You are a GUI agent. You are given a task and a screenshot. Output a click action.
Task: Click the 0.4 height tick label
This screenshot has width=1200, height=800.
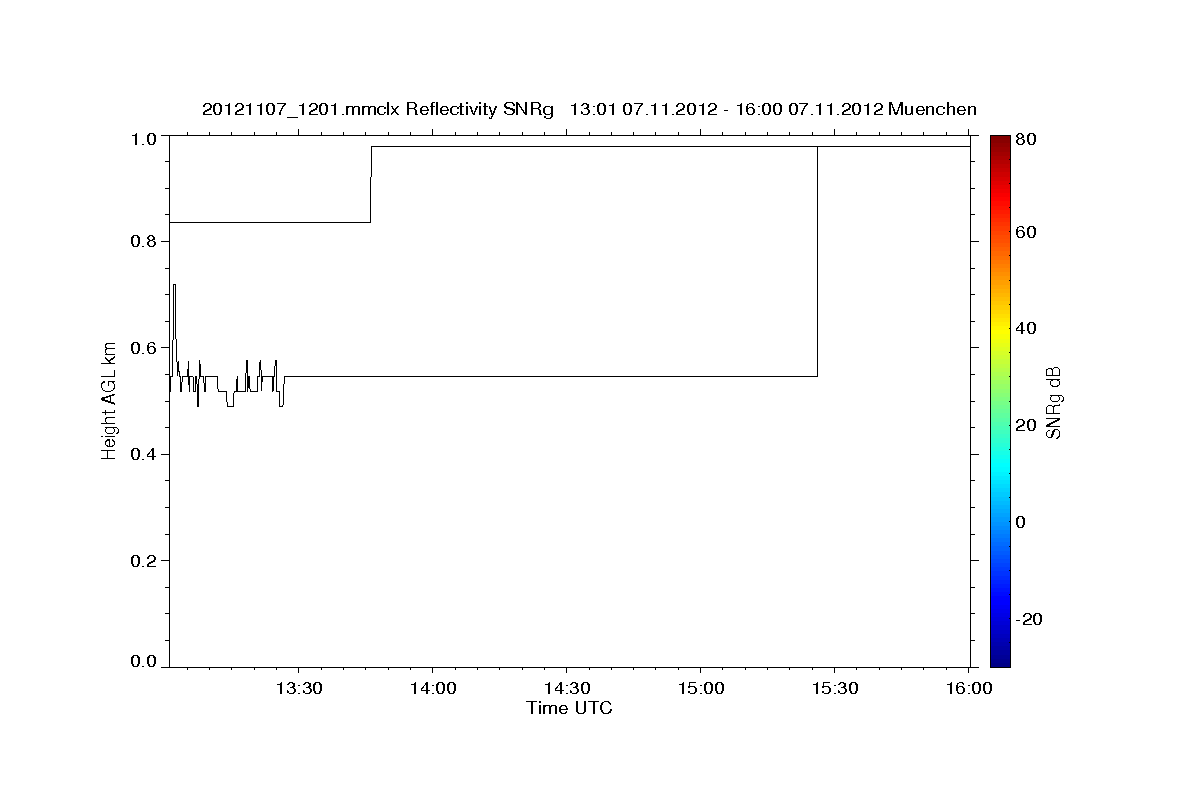145,454
